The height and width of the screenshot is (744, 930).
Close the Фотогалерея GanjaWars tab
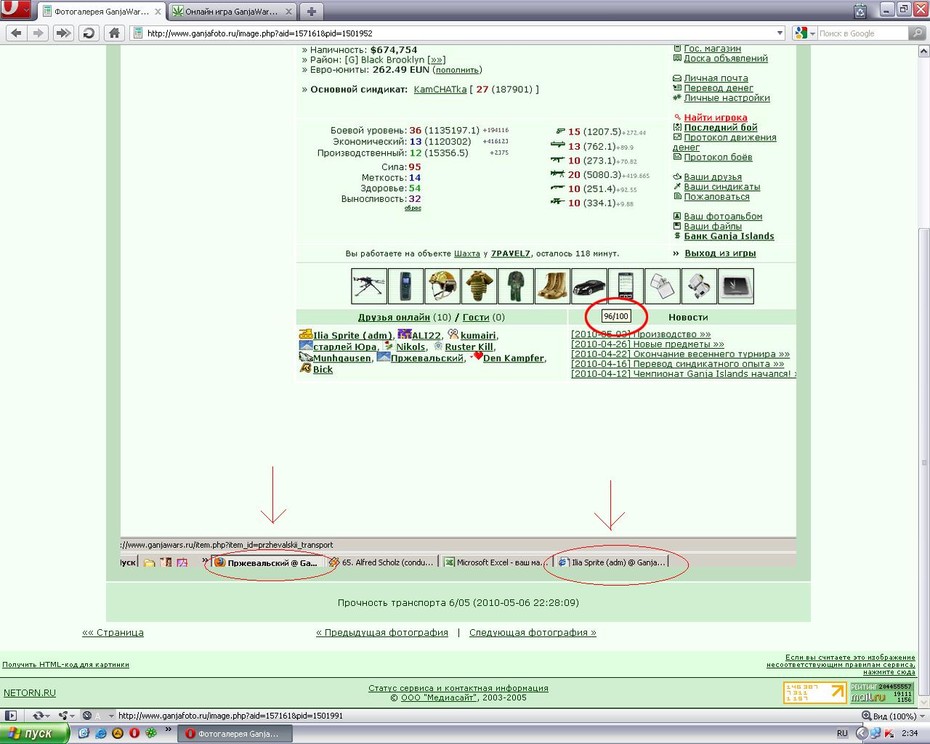tap(158, 11)
